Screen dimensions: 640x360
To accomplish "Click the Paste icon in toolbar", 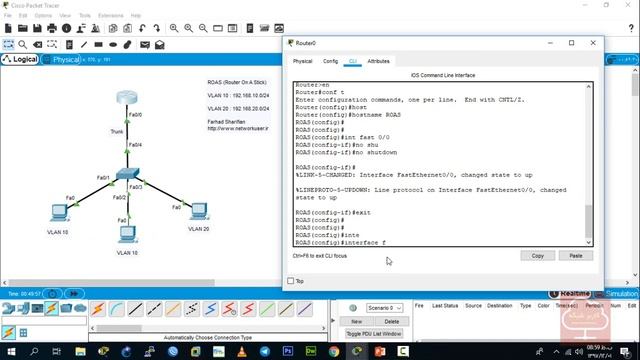I will coord(128,28).
